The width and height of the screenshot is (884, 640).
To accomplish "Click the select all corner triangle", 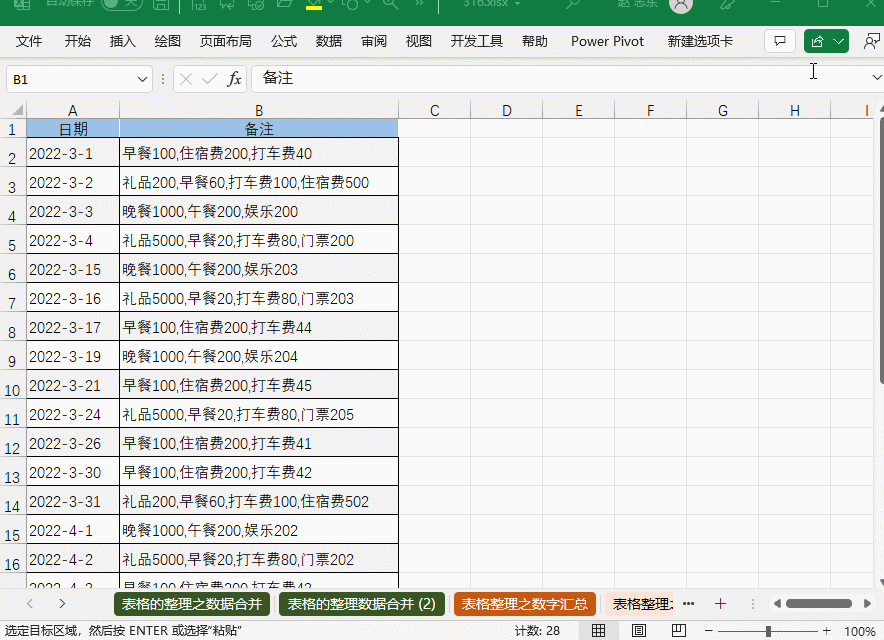I will (x=16, y=111).
